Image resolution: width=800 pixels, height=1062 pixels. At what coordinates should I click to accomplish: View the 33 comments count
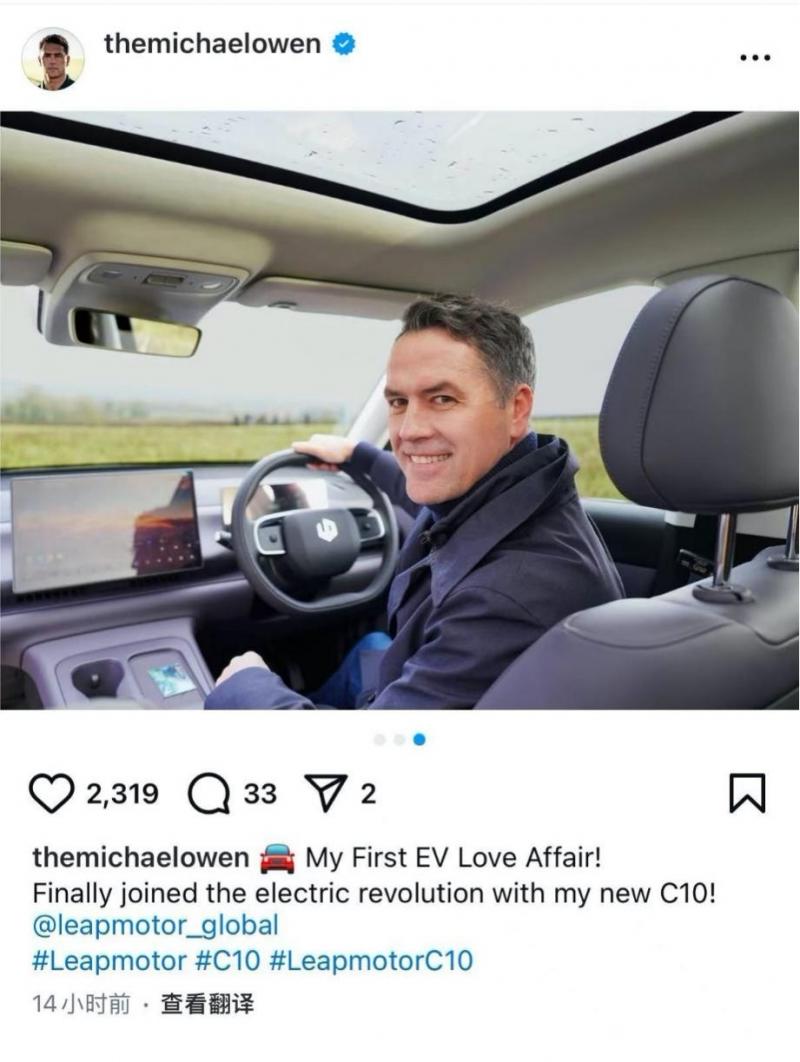click(x=260, y=793)
